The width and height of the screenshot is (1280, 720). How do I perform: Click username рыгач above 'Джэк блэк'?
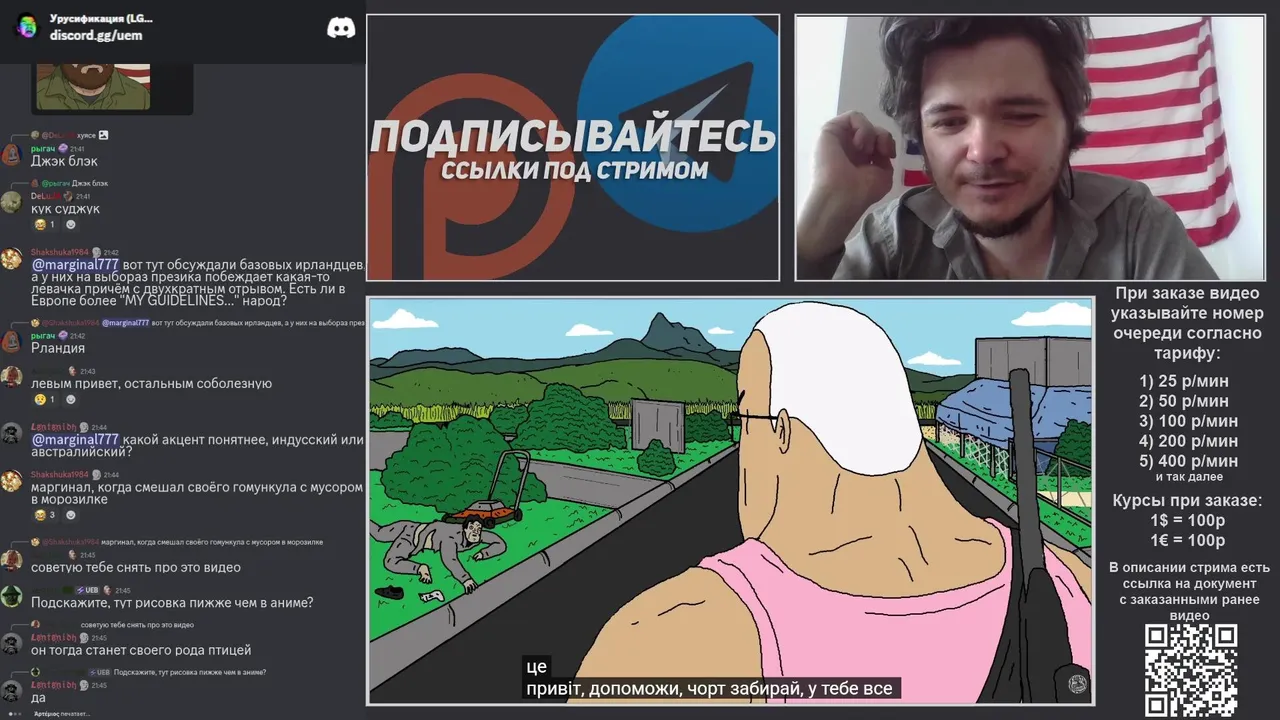[43, 148]
